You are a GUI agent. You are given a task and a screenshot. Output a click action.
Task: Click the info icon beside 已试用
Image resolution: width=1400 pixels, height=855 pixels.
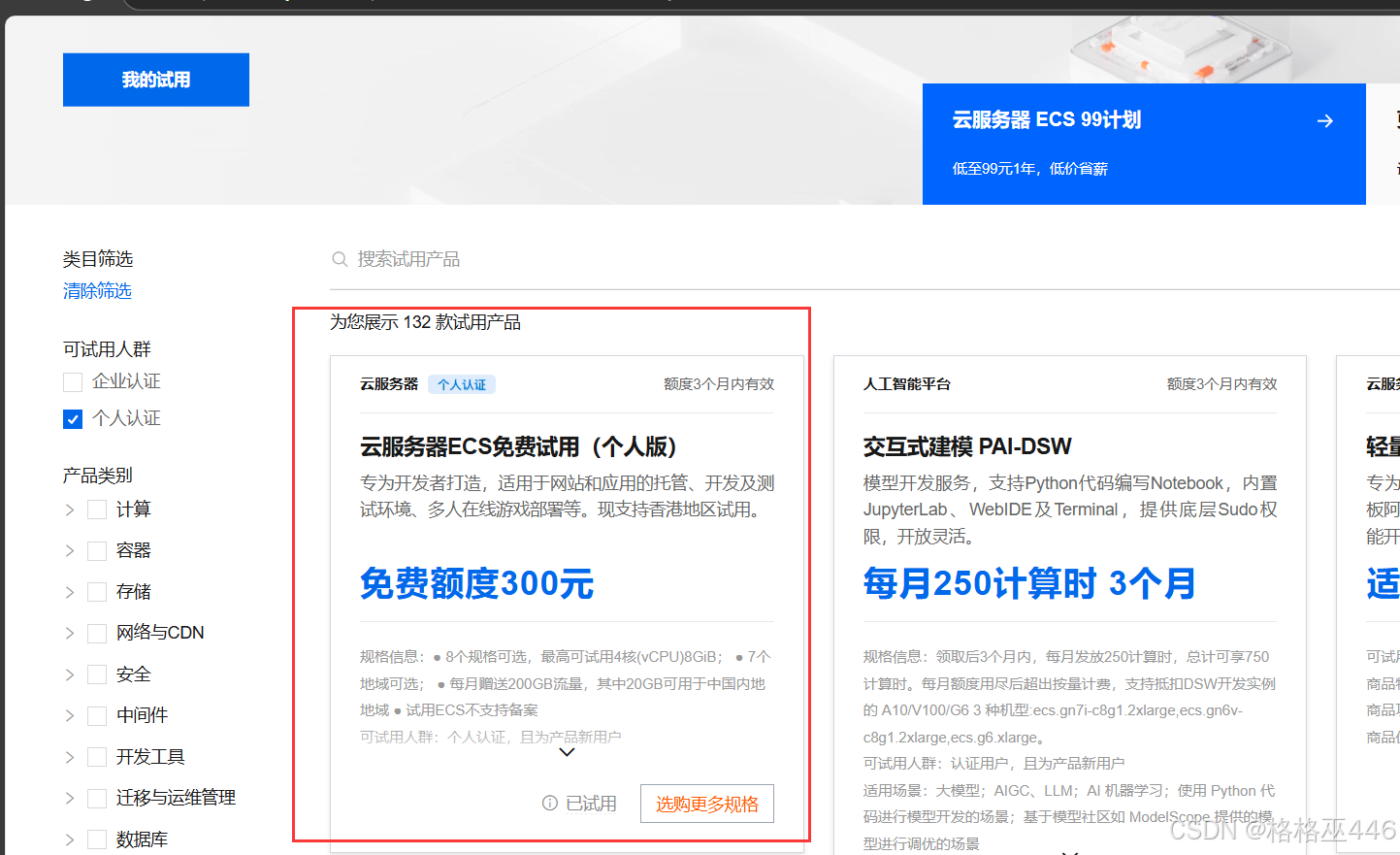550,804
